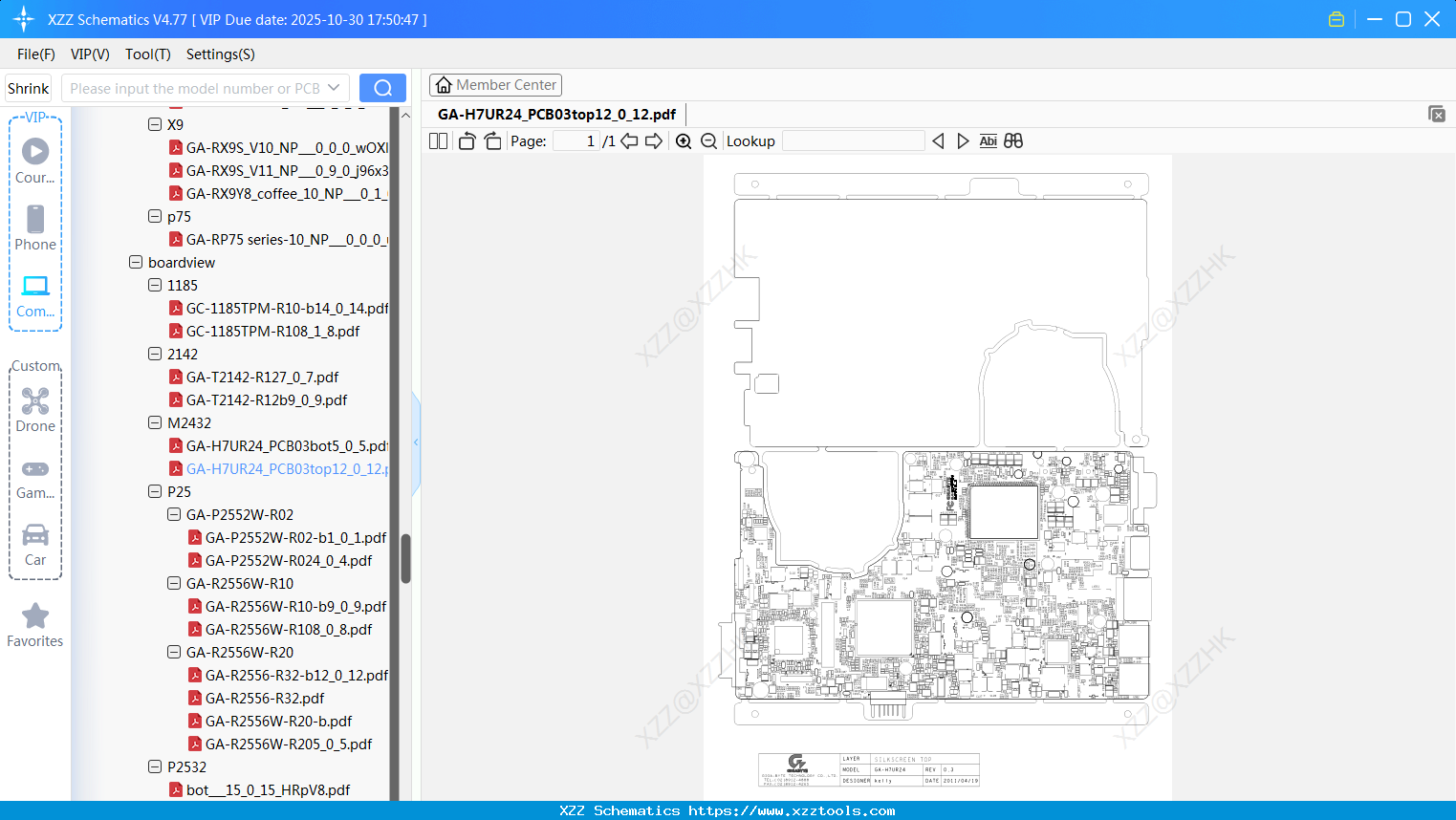Collapse the P2532 folder

(155, 766)
